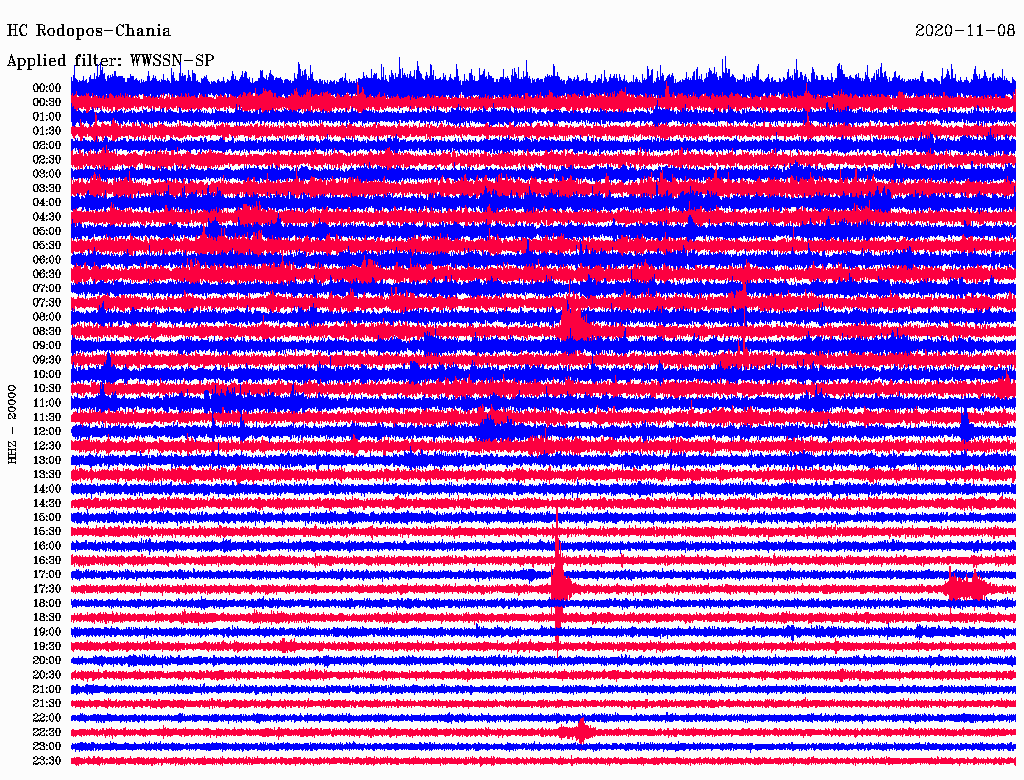The height and width of the screenshot is (780, 1024).
Task: Click the station title HC Rodopos-Chania
Action: [89, 31]
